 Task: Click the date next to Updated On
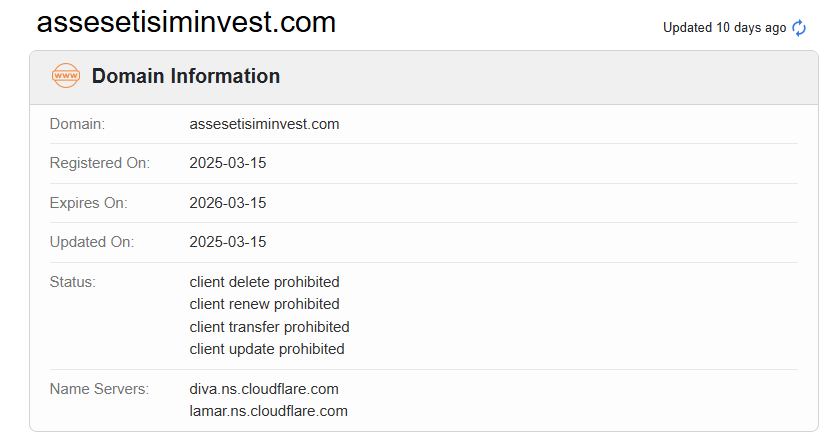click(228, 242)
